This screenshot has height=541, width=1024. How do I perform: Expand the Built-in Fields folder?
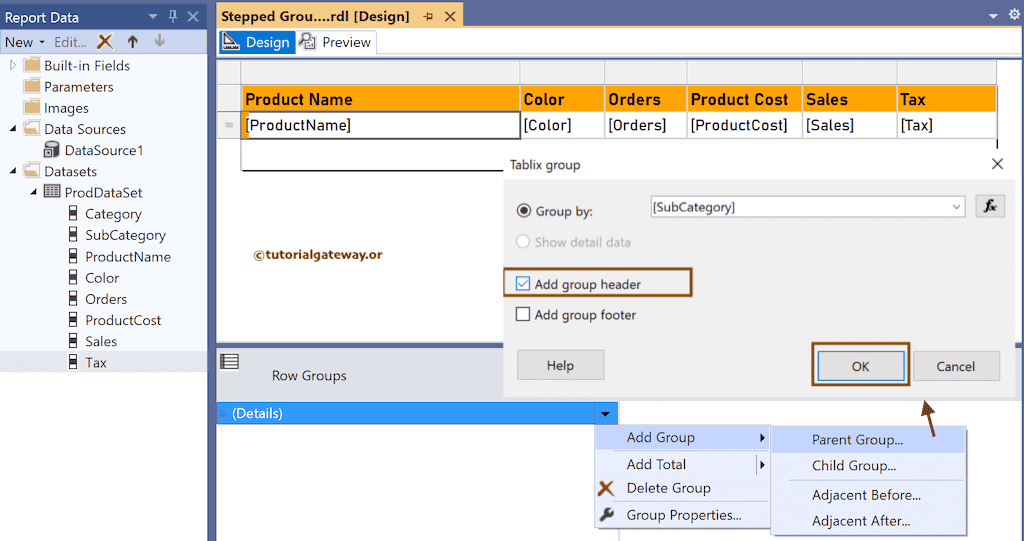click(x=12, y=65)
